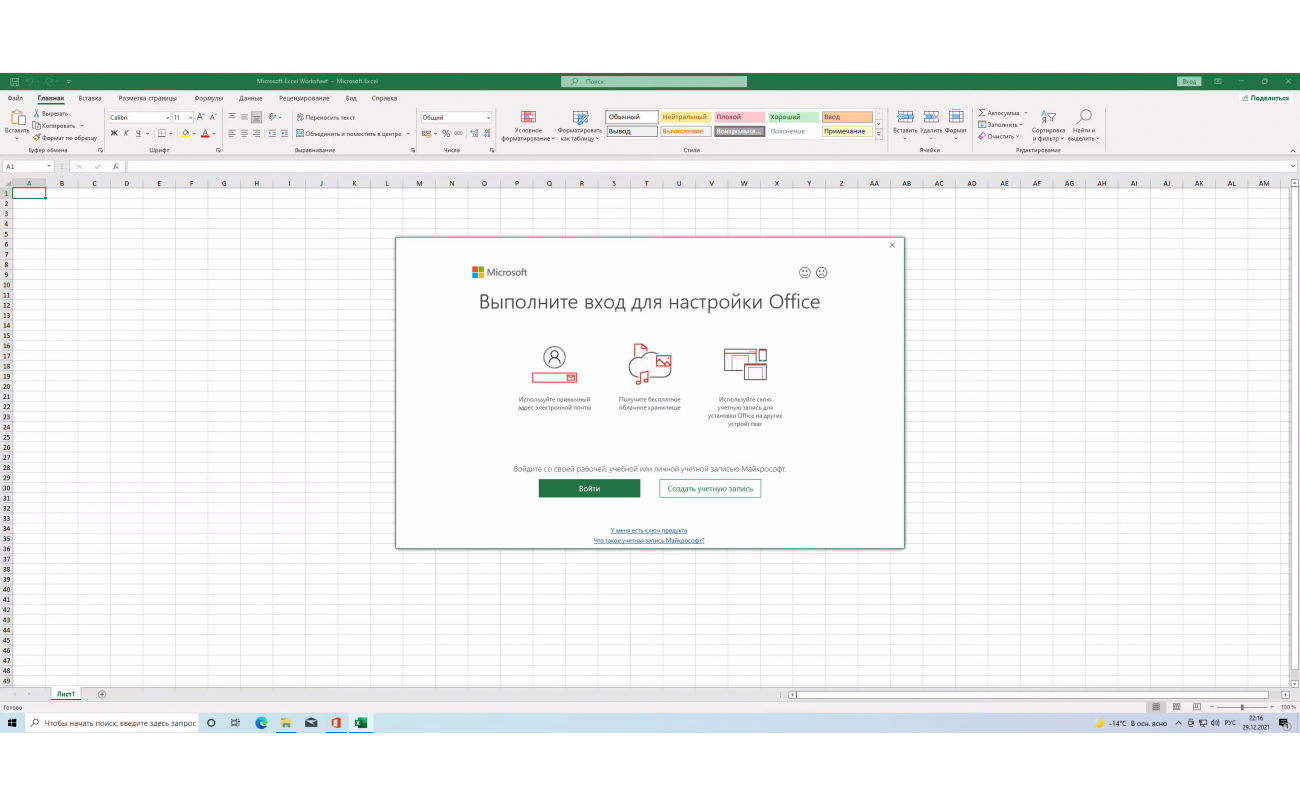This screenshot has width=1300, height=806.
Task: Click the percent style icon
Action: (446, 133)
